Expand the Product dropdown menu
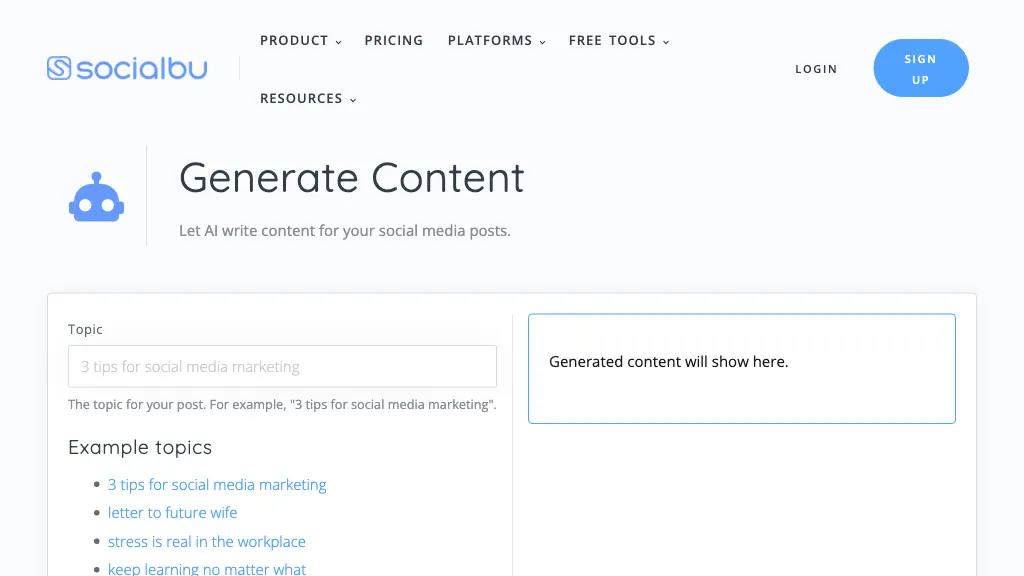Screen dimensions: 1024x576 (x=300, y=41)
